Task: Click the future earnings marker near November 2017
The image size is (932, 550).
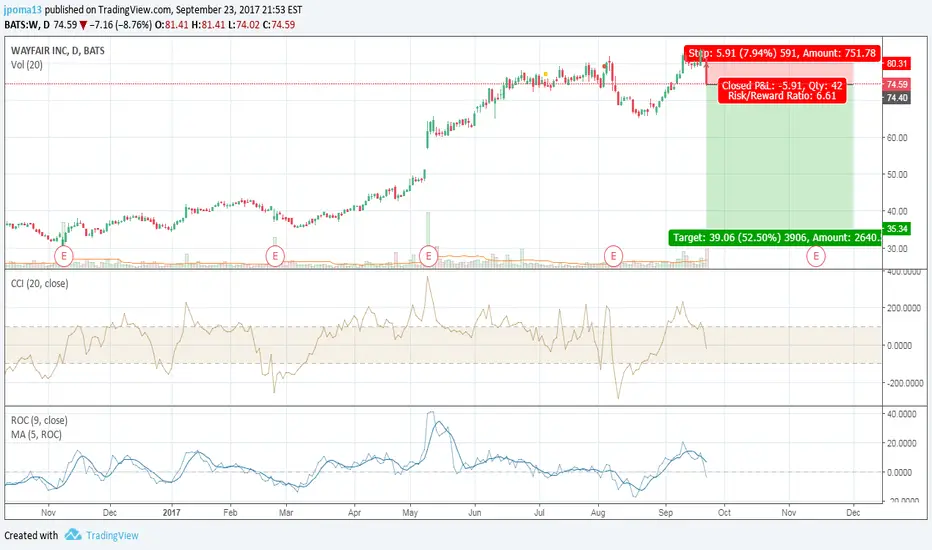Action: click(816, 256)
